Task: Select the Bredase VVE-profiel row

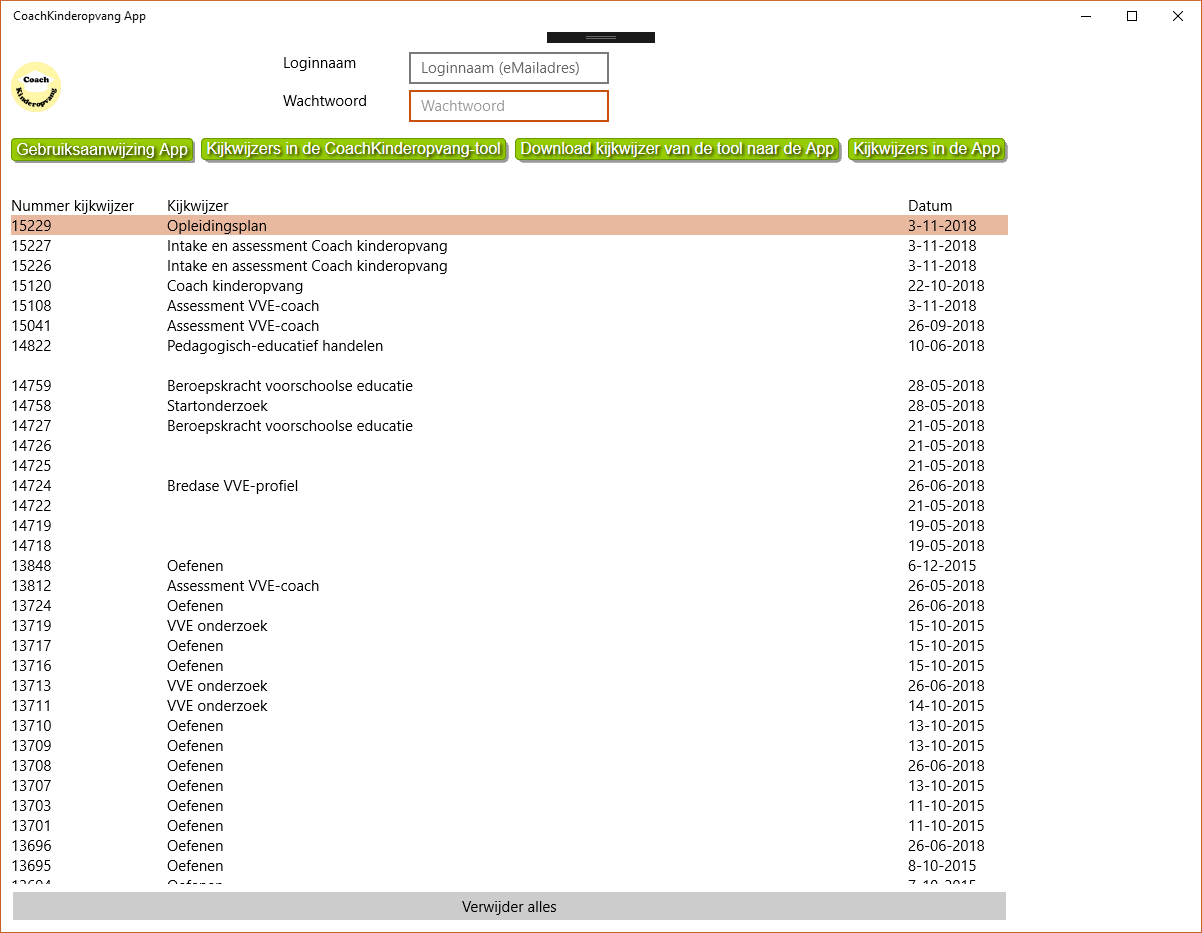Action: [x=509, y=486]
